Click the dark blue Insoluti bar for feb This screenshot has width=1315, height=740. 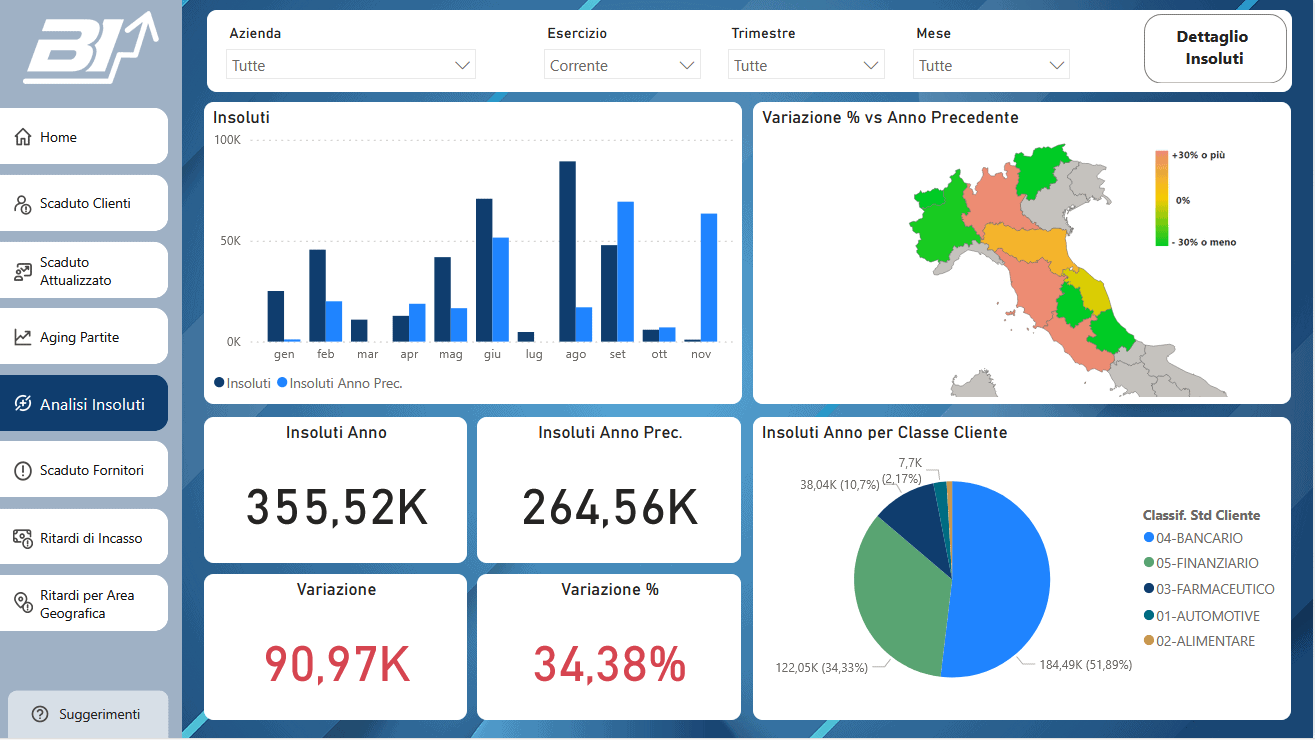coord(317,296)
